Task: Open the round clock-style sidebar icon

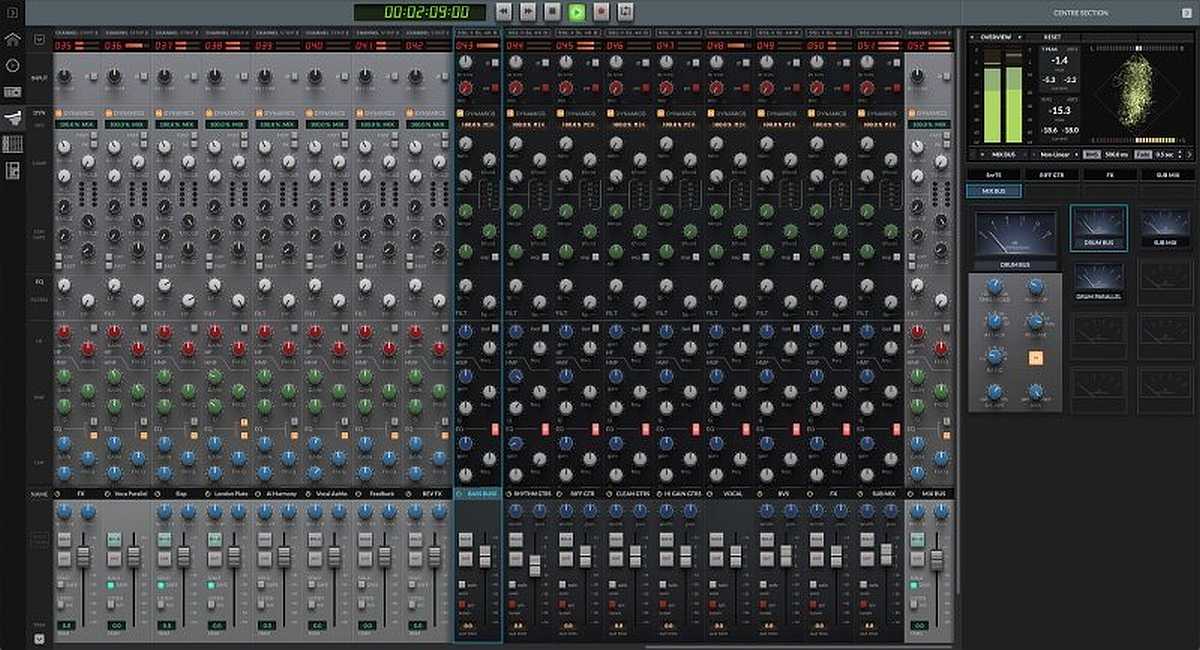Action: pos(13,66)
